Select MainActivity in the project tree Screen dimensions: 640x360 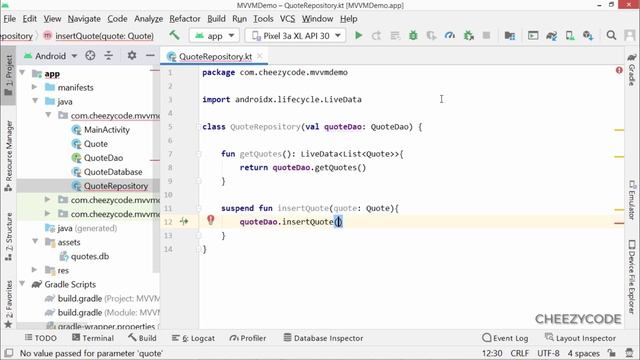[100, 129]
